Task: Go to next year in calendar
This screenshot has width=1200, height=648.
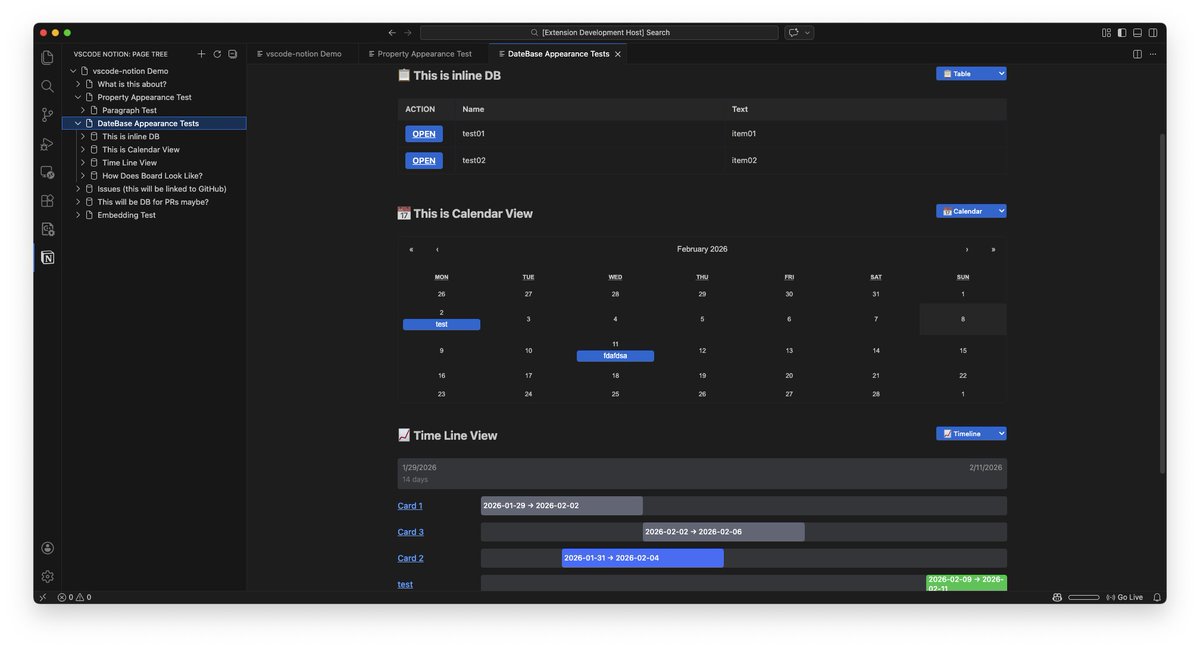Action: [x=993, y=249]
